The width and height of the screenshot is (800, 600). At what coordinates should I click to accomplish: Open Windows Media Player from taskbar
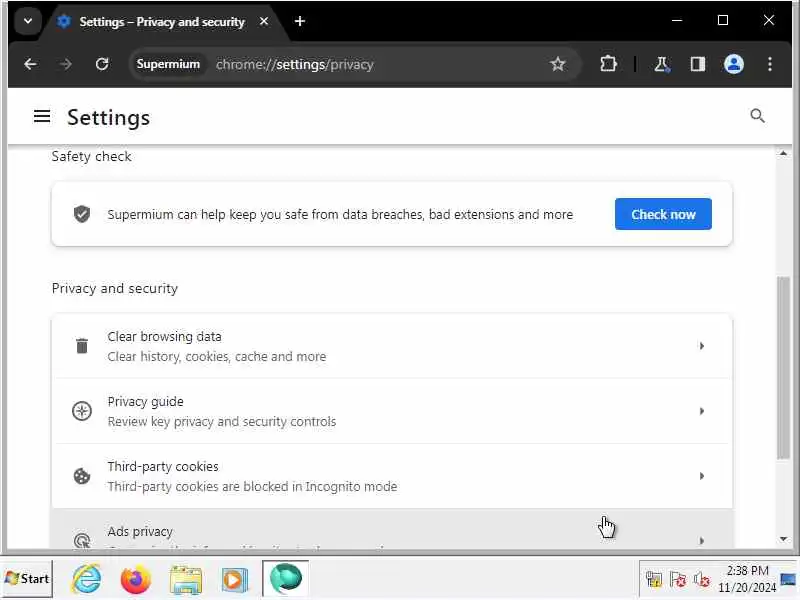[235, 579]
